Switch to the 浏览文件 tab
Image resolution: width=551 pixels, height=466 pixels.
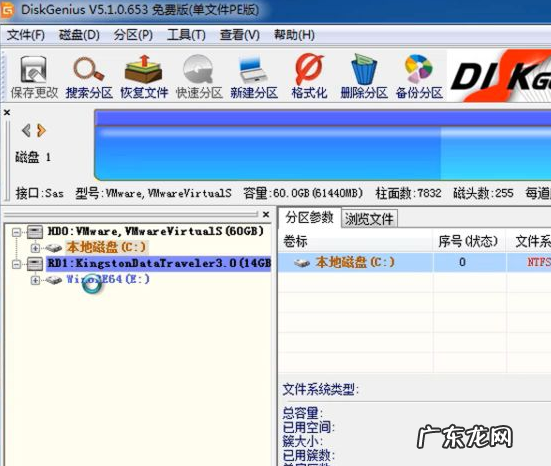[x=369, y=219]
